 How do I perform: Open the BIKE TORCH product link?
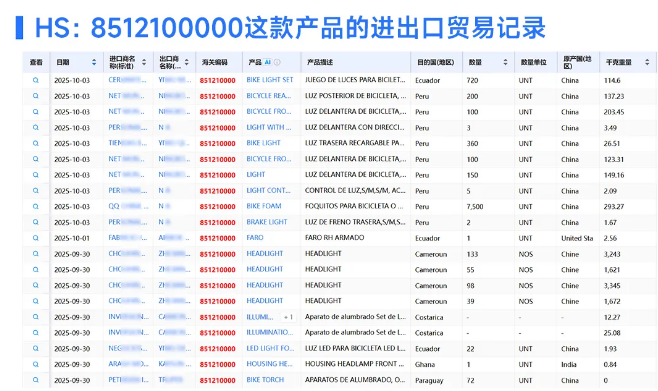(x=265, y=380)
